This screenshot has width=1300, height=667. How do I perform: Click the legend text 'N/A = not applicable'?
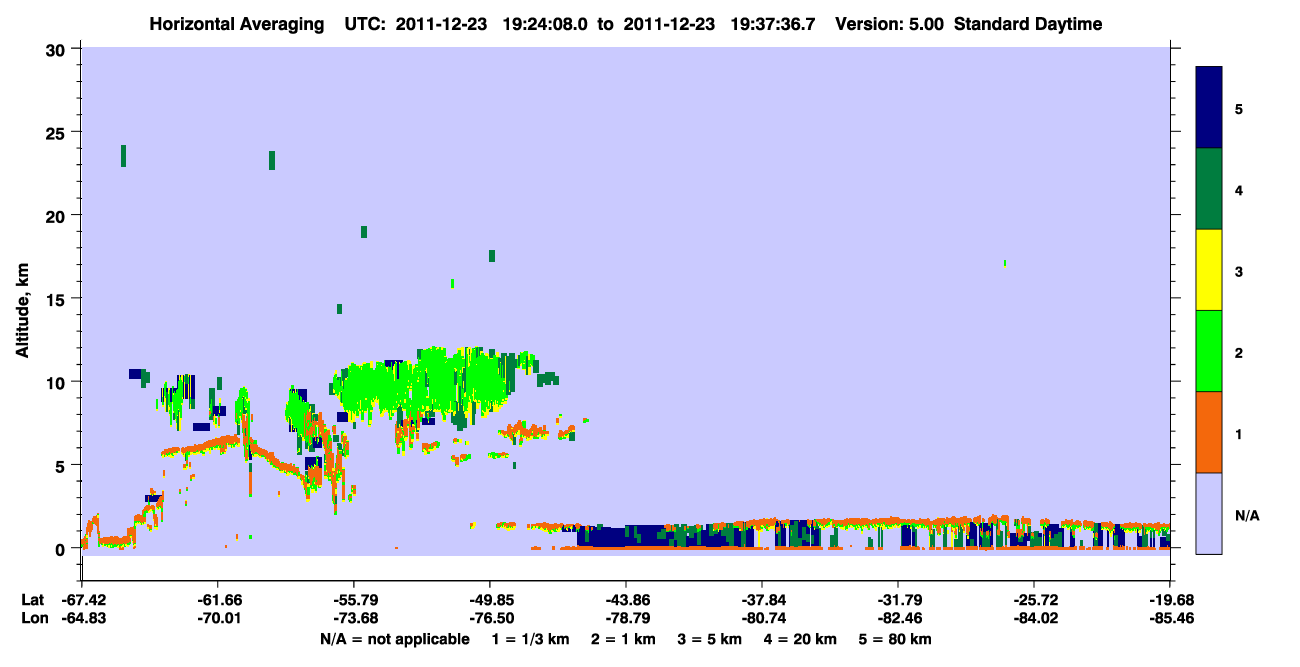coord(394,639)
